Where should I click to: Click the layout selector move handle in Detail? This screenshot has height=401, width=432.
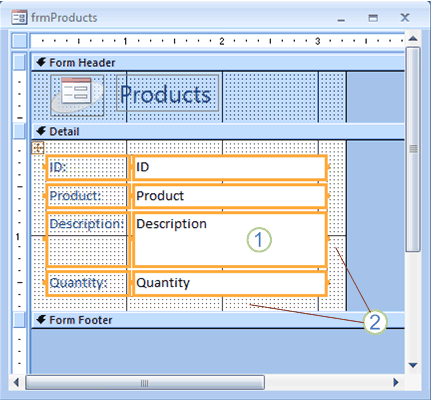tap(38, 148)
